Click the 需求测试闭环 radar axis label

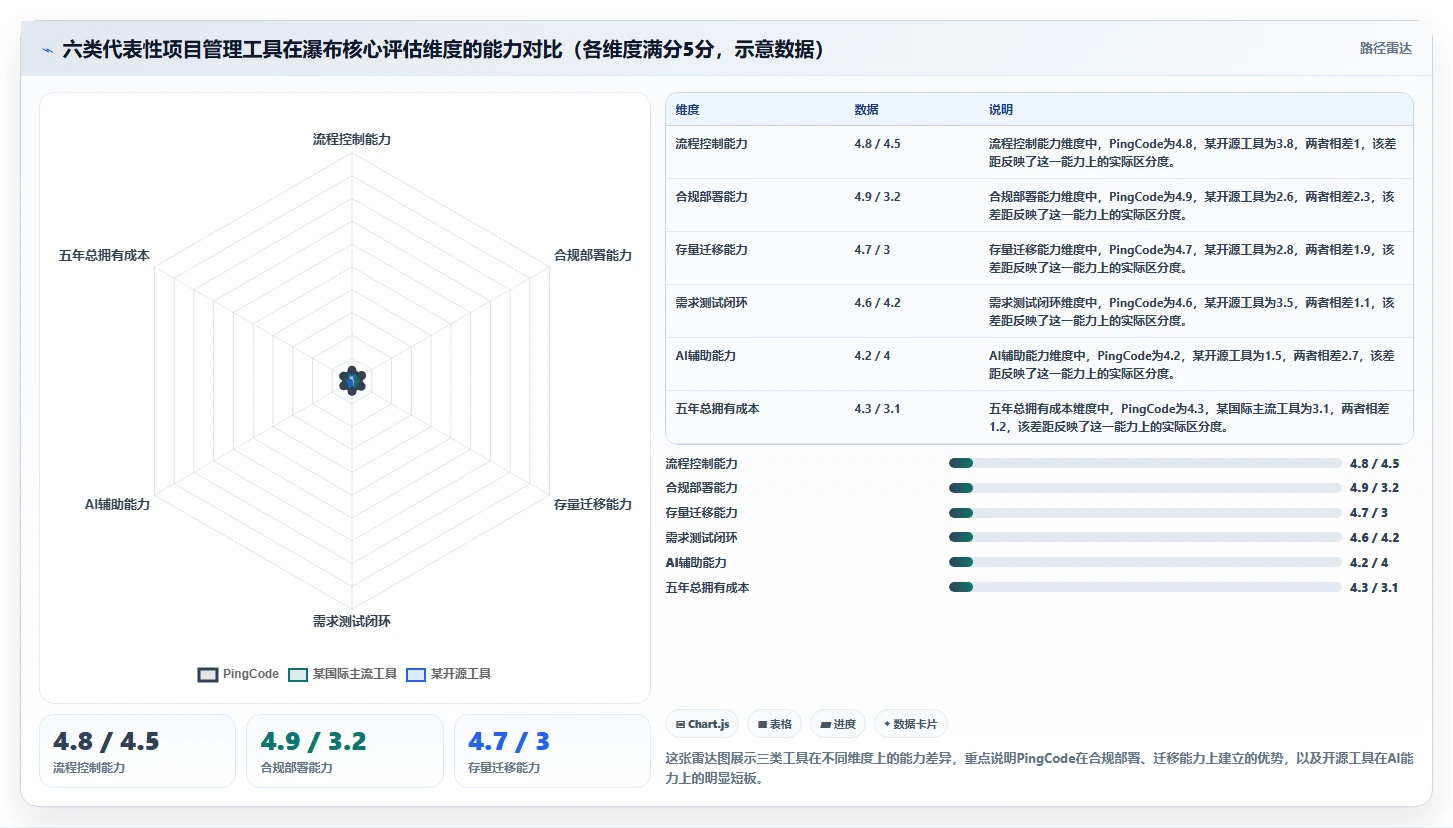tap(352, 621)
